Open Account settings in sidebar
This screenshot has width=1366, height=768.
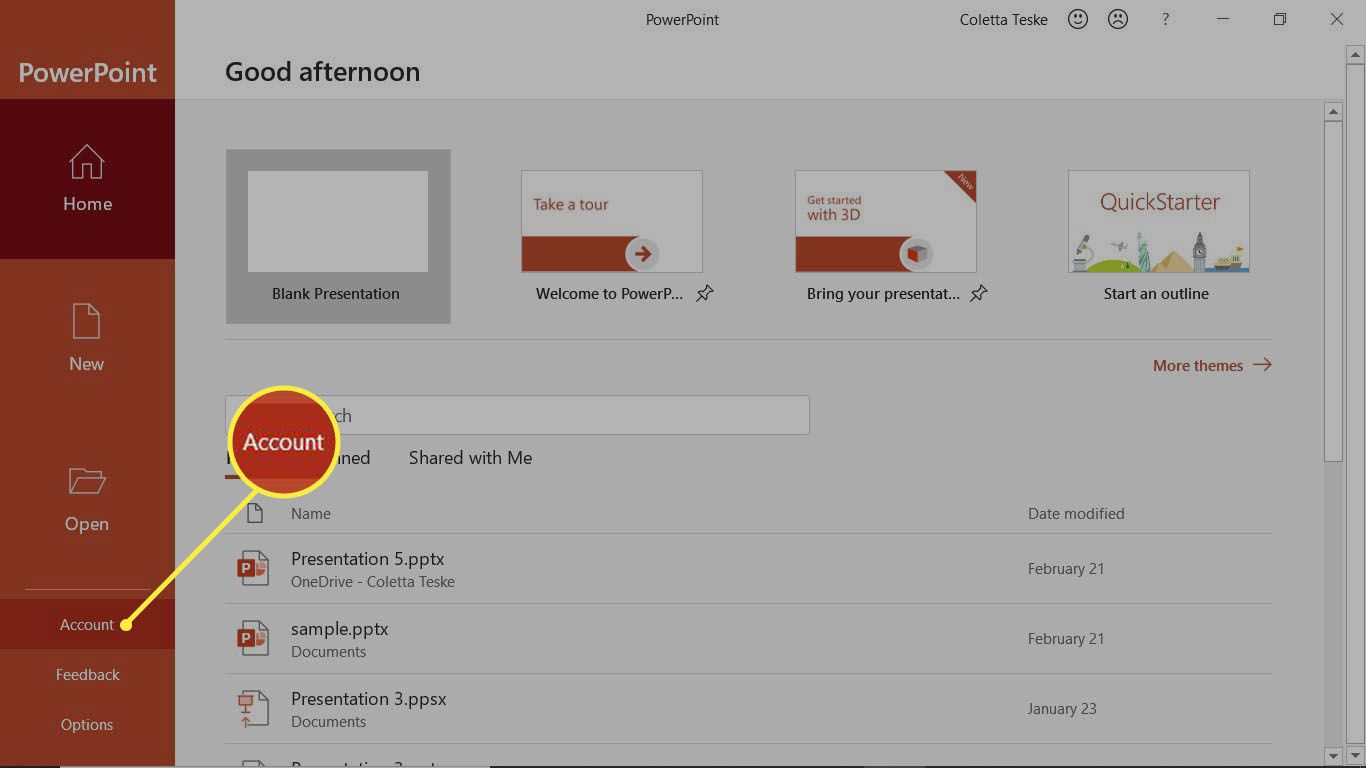[87, 624]
